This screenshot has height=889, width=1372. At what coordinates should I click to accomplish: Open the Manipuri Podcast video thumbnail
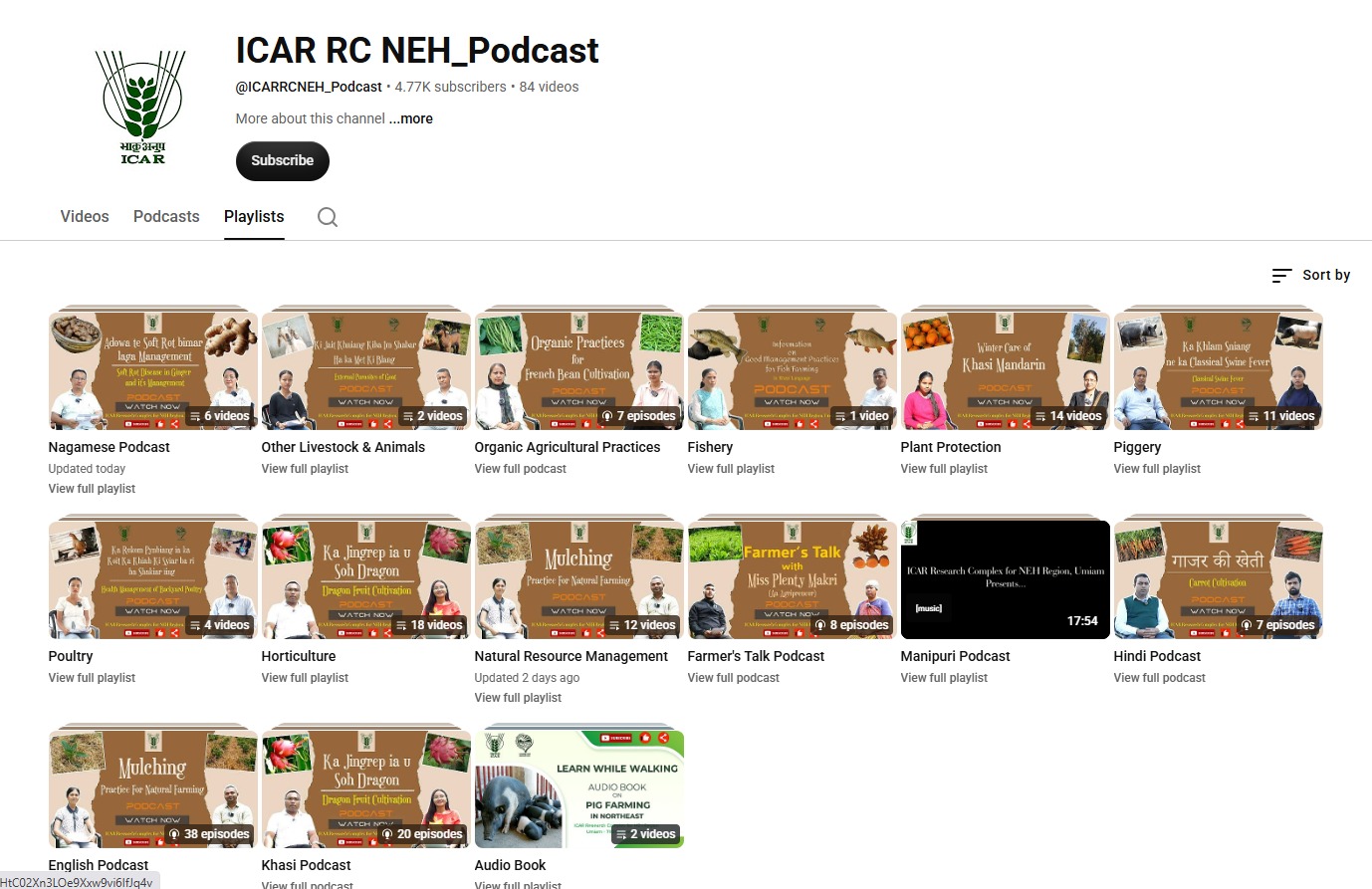(1006, 580)
